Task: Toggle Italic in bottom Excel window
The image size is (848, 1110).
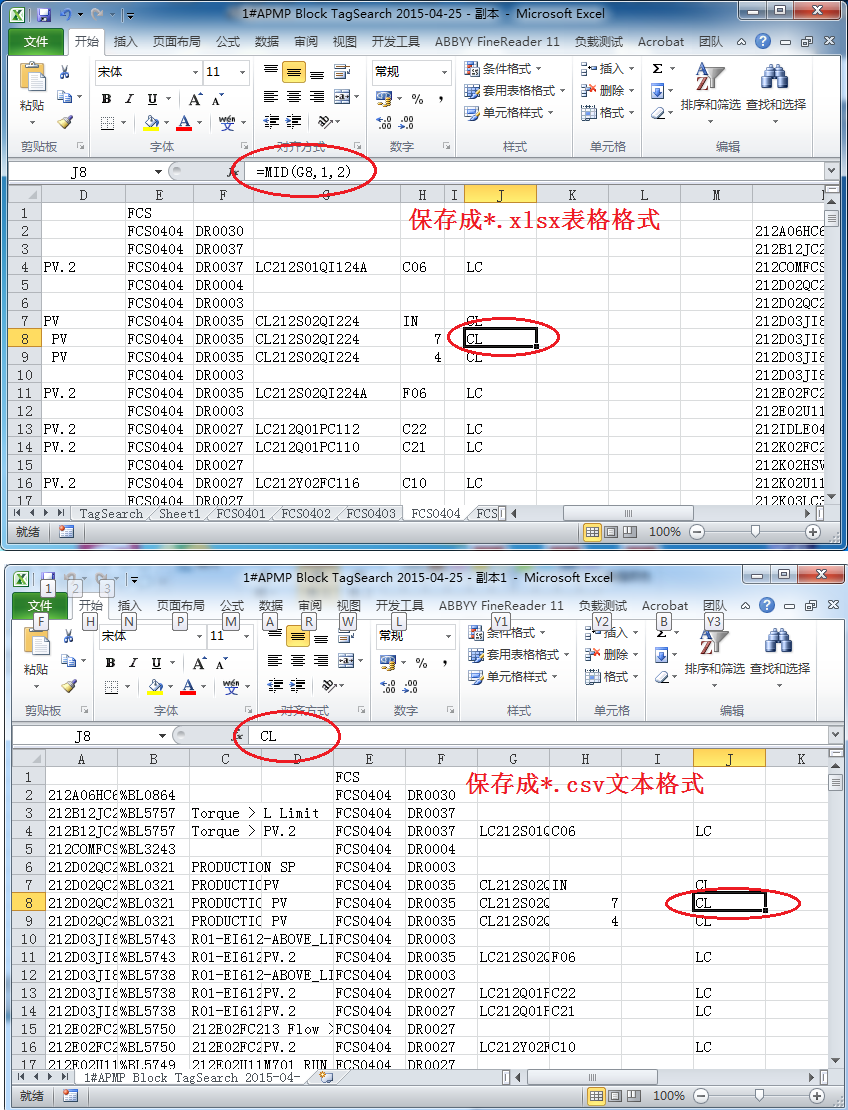Action: pyautogui.click(x=133, y=663)
